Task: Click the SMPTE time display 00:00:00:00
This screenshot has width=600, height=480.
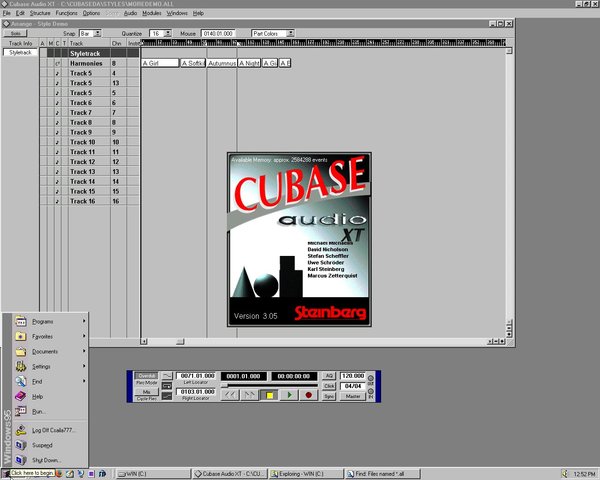Action: [x=294, y=376]
